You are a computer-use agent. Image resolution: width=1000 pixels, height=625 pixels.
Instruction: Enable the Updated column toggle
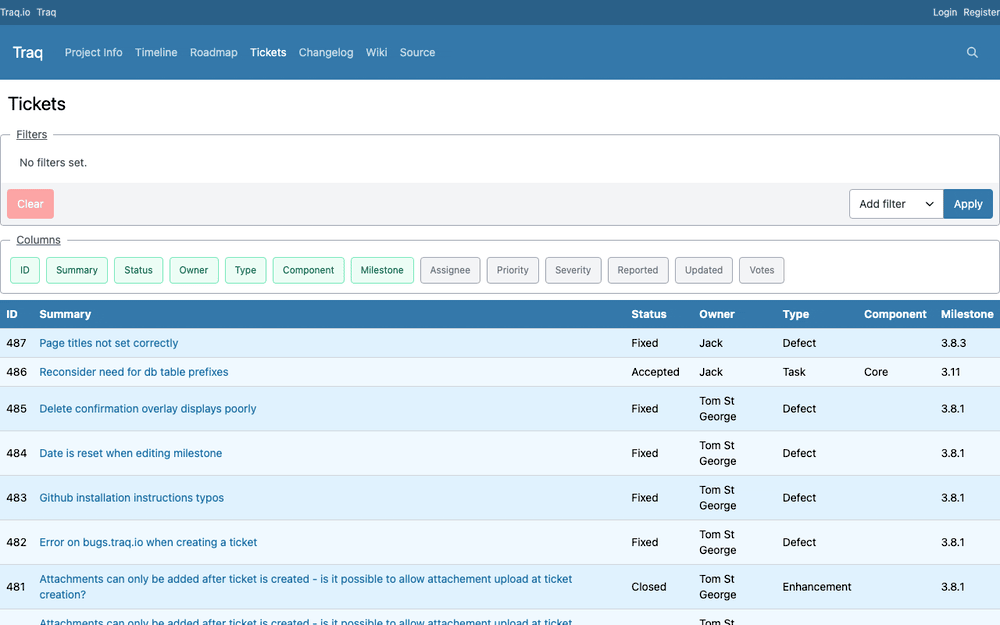coord(703,270)
